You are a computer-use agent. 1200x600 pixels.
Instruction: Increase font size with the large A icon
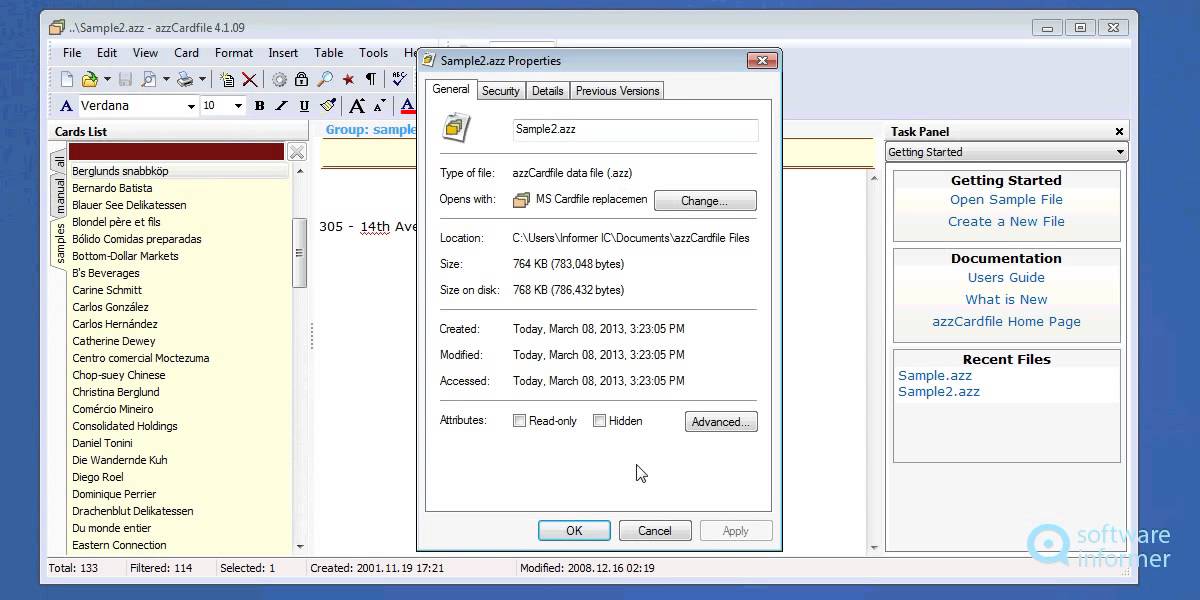click(x=357, y=106)
